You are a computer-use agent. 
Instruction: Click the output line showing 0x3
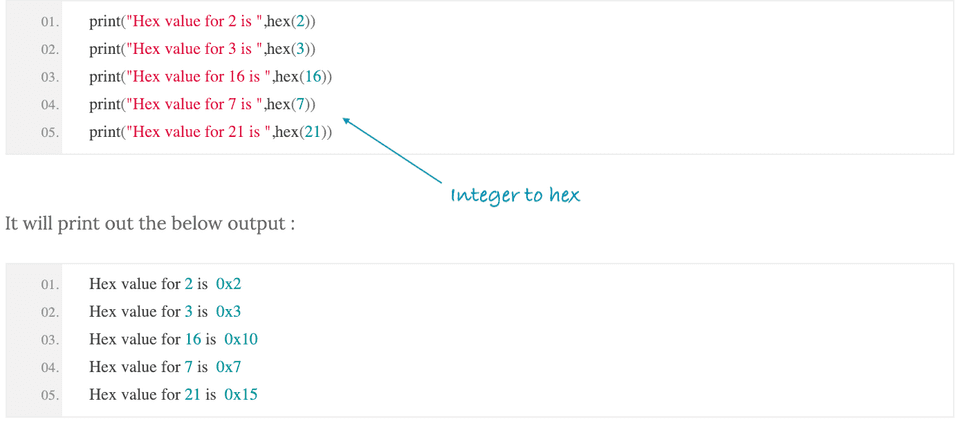[x=165, y=311]
